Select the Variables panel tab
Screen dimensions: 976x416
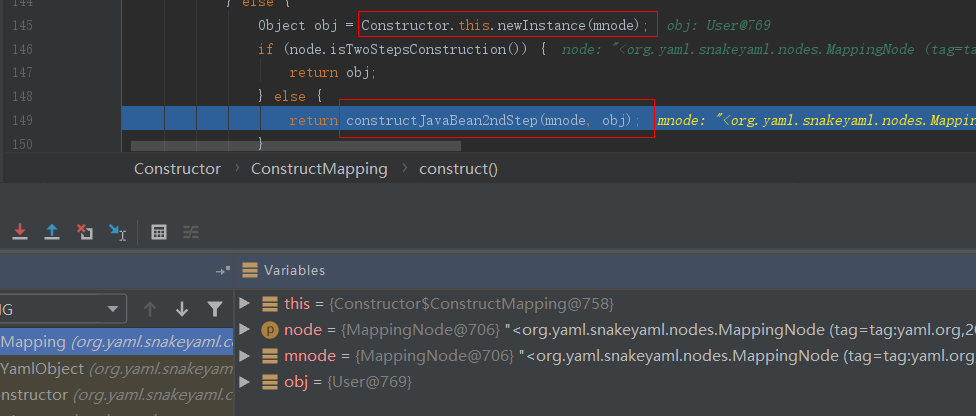(x=293, y=270)
